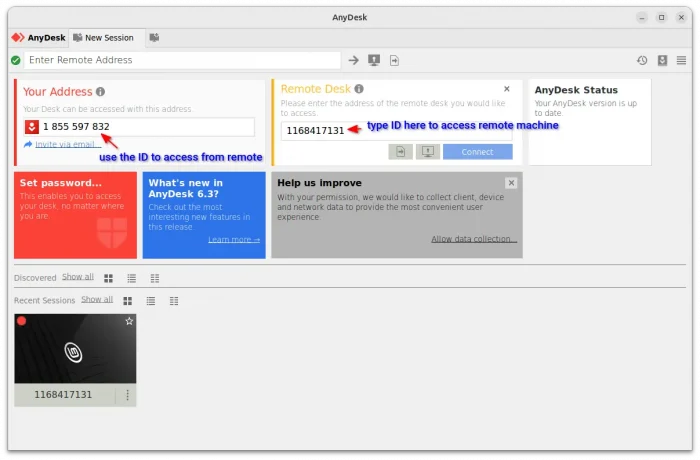Click the red AnyDesk ID icon
The width and height of the screenshot is (700, 460).
point(32,127)
